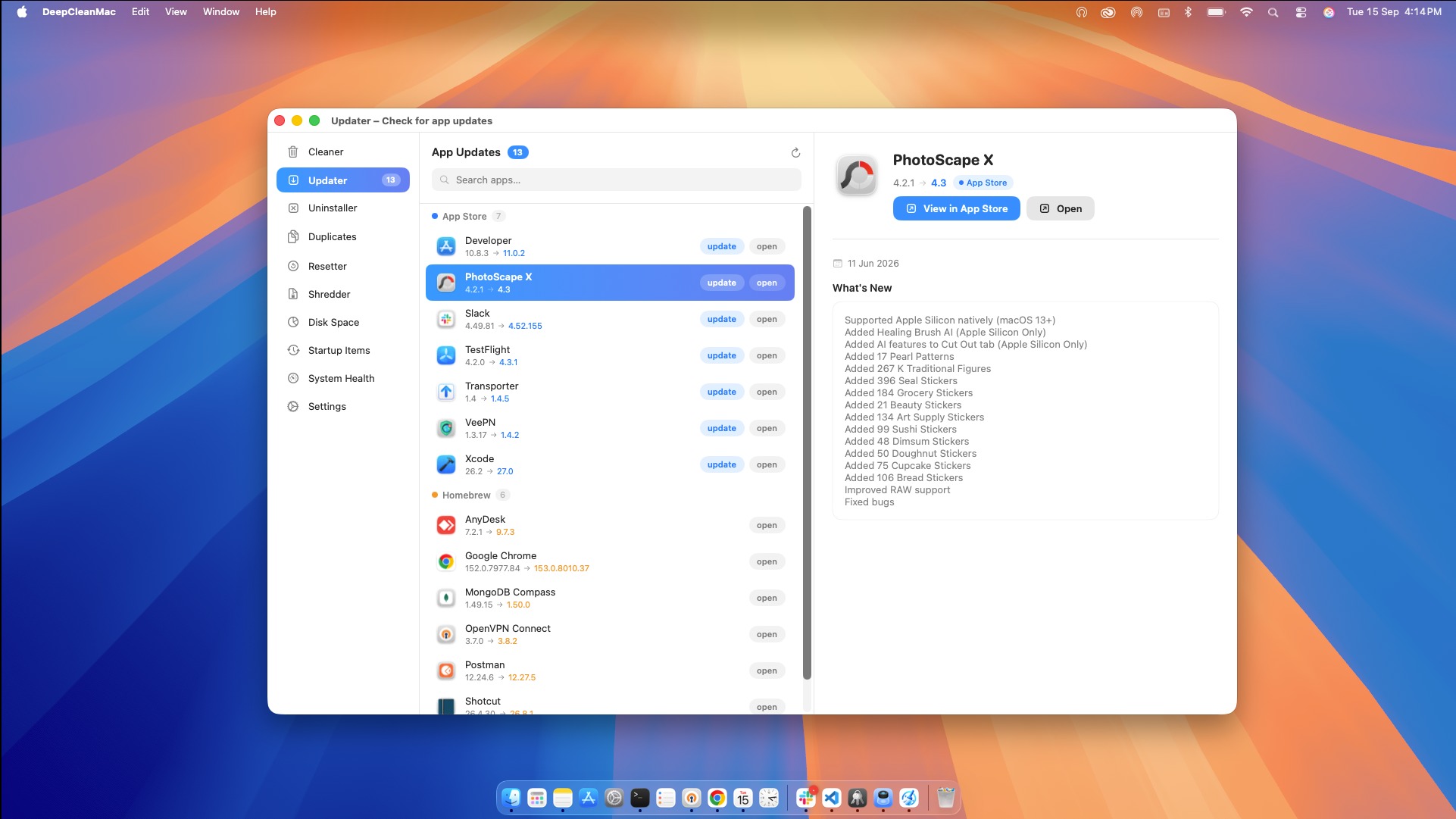Image resolution: width=1456 pixels, height=819 pixels.
Task: Click open for Postman
Action: [x=767, y=671]
